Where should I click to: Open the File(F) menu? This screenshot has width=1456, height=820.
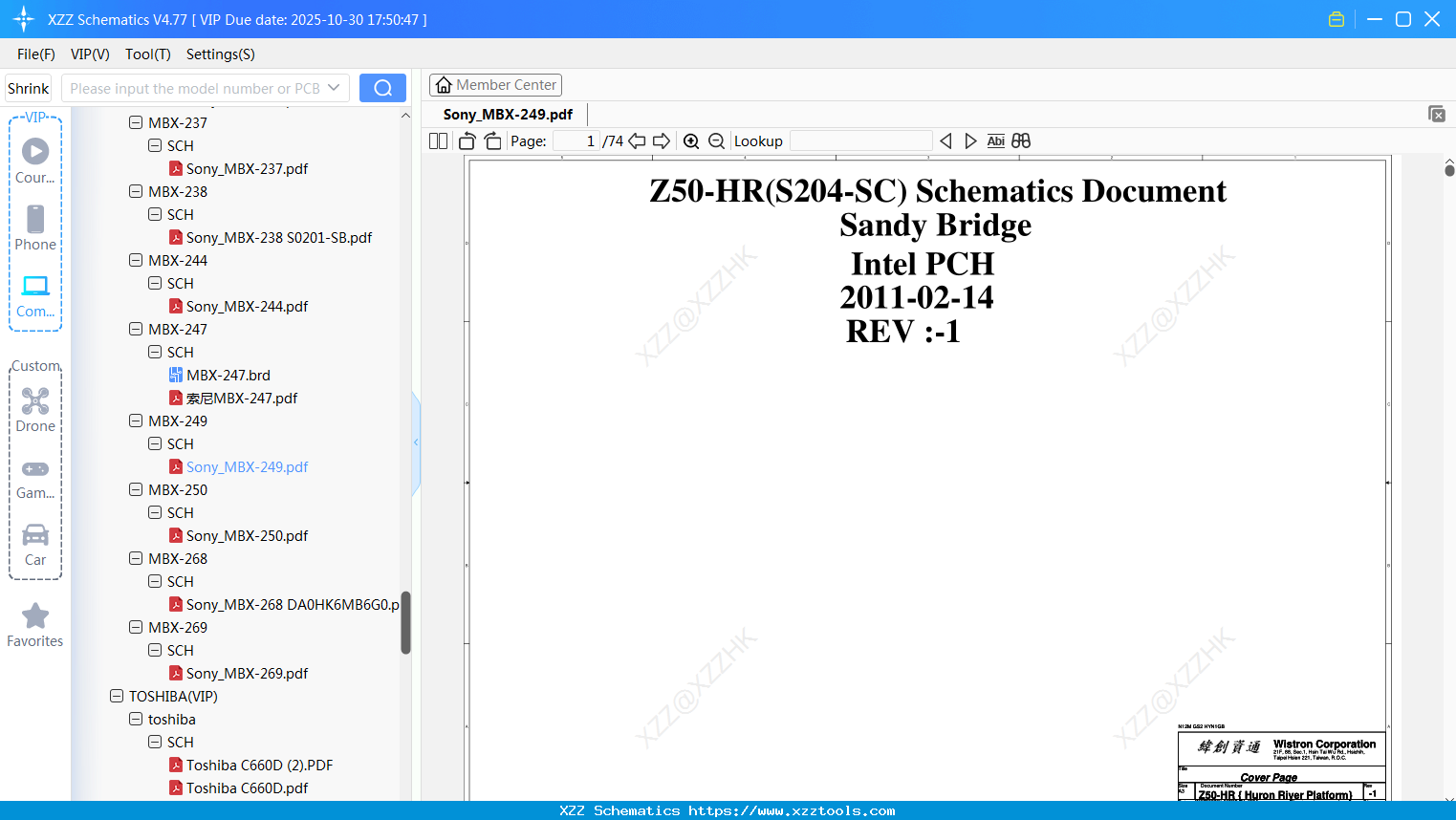(x=36, y=54)
